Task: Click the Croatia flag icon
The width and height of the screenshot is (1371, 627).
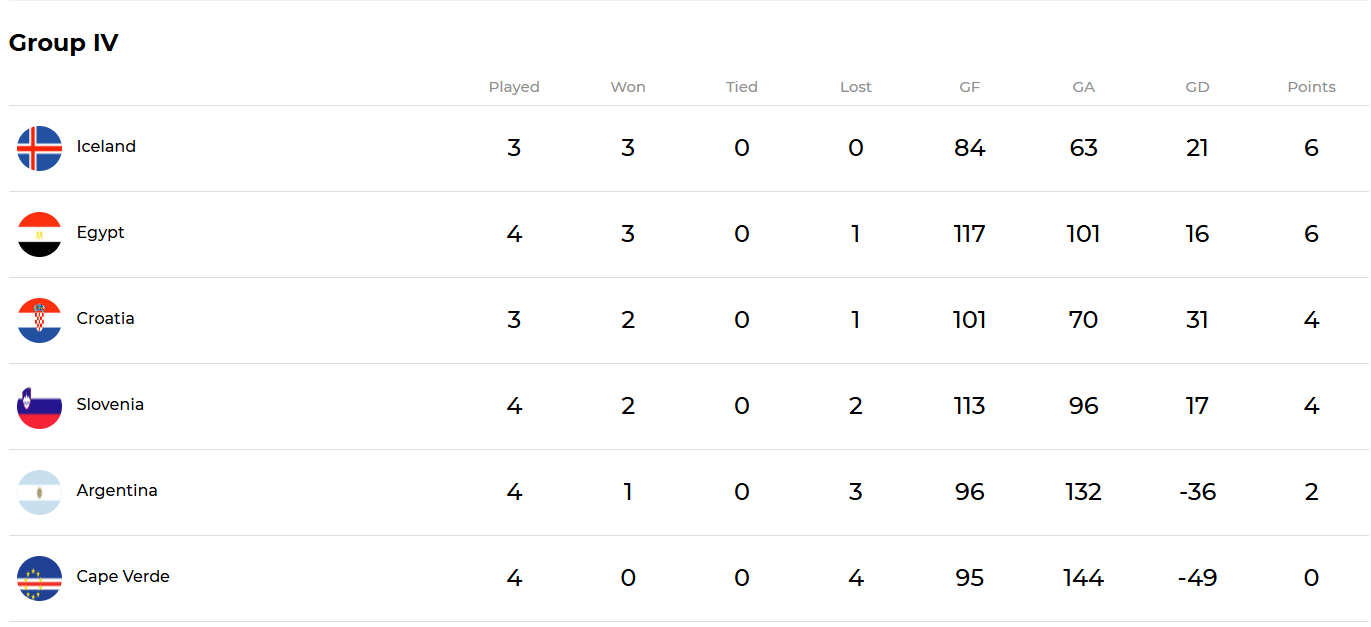Action: [39, 320]
